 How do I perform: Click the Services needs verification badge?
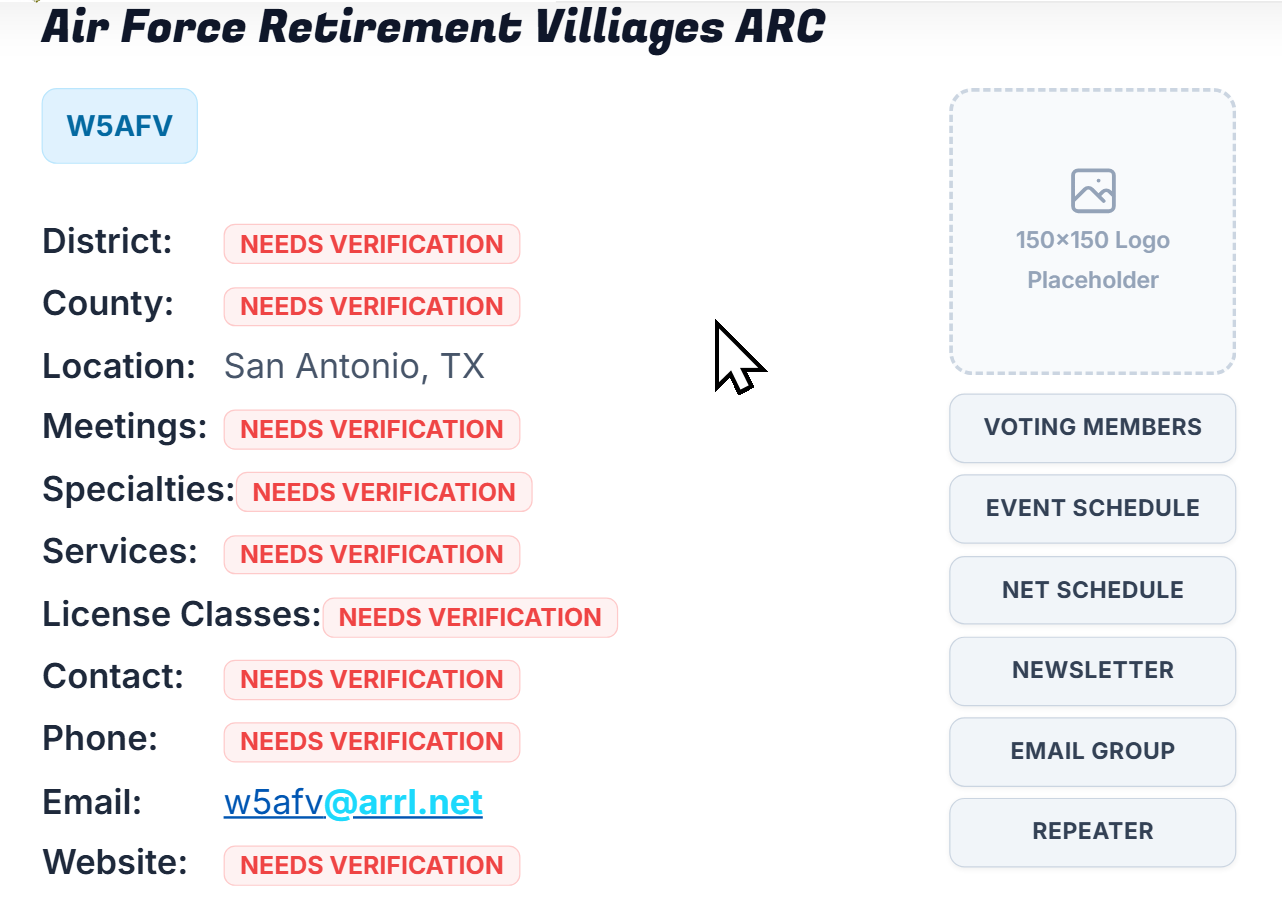tap(372, 554)
